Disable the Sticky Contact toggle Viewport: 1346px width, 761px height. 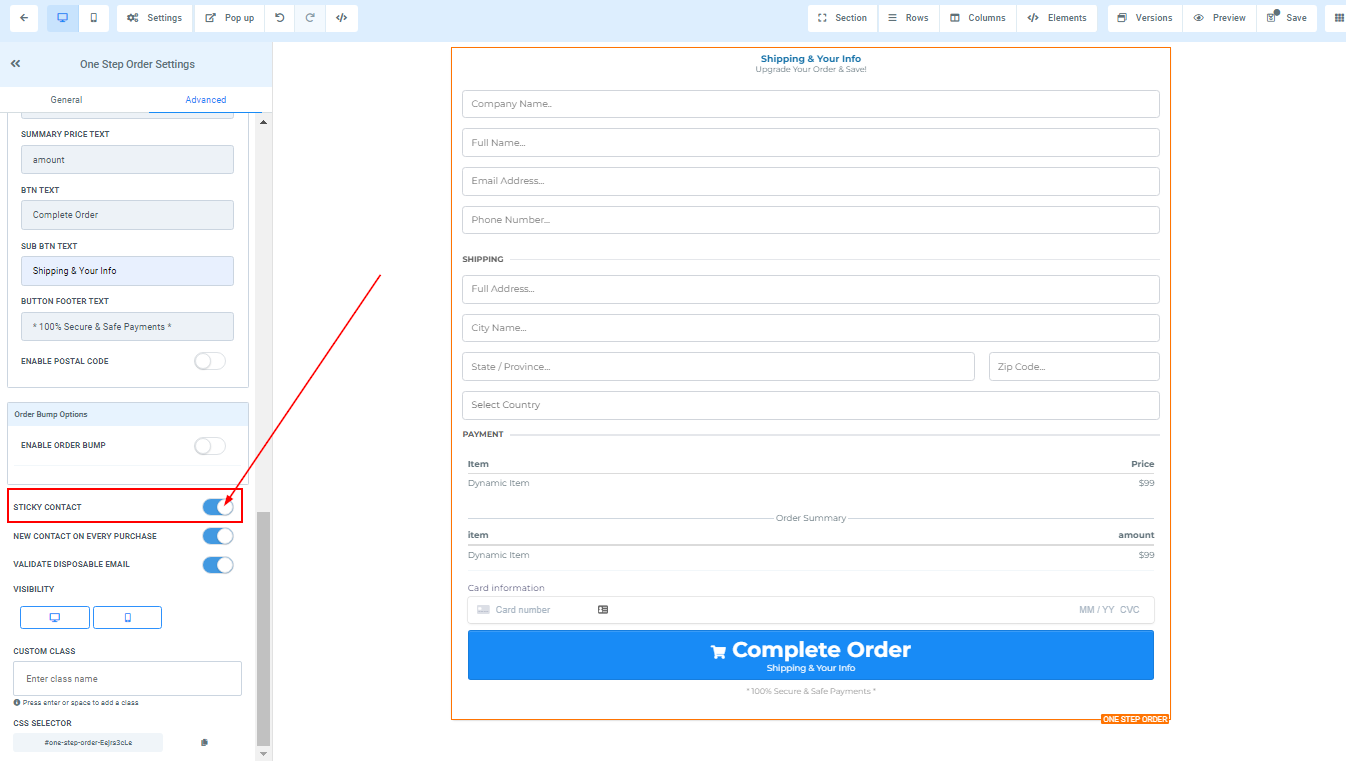pyautogui.click(x=218, y=507)
